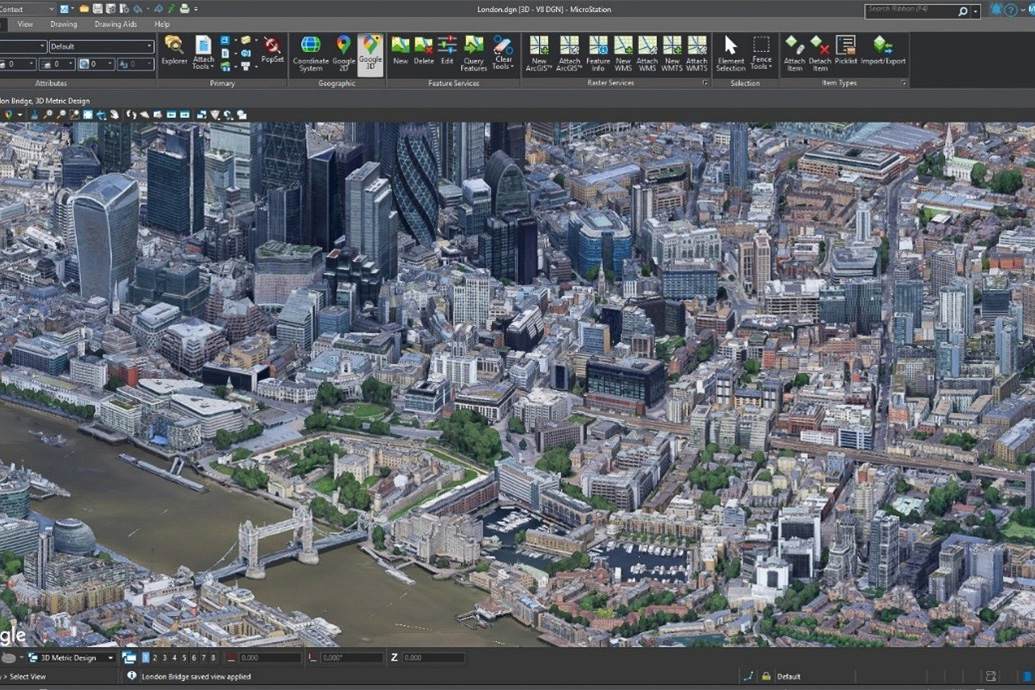
Task: Click the Z coordinate input field
Action: pyautogui.click(x=433, y=658)
